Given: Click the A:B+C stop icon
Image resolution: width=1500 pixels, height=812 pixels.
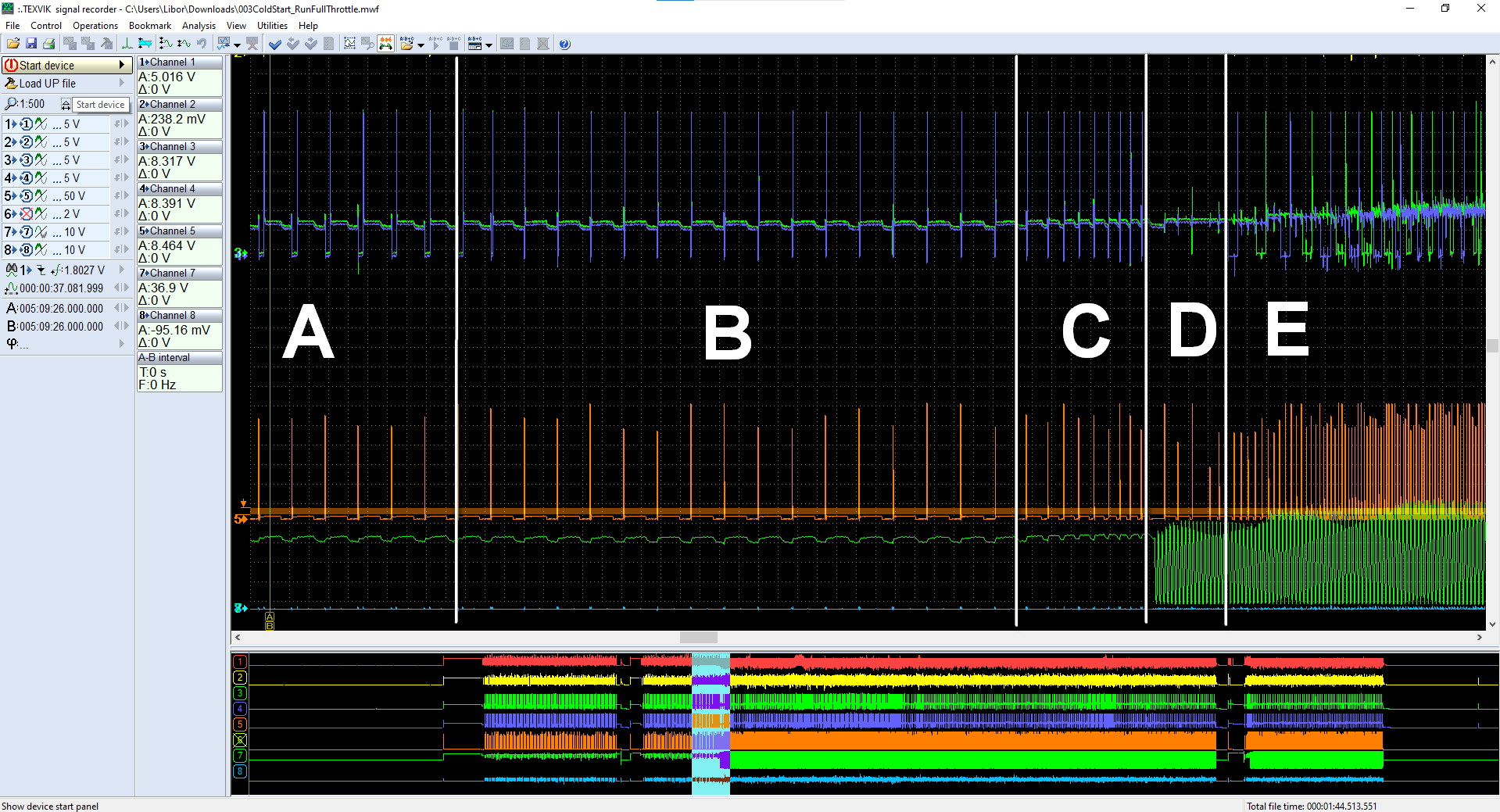Looking at the screenshot, I should click(453, 44).
